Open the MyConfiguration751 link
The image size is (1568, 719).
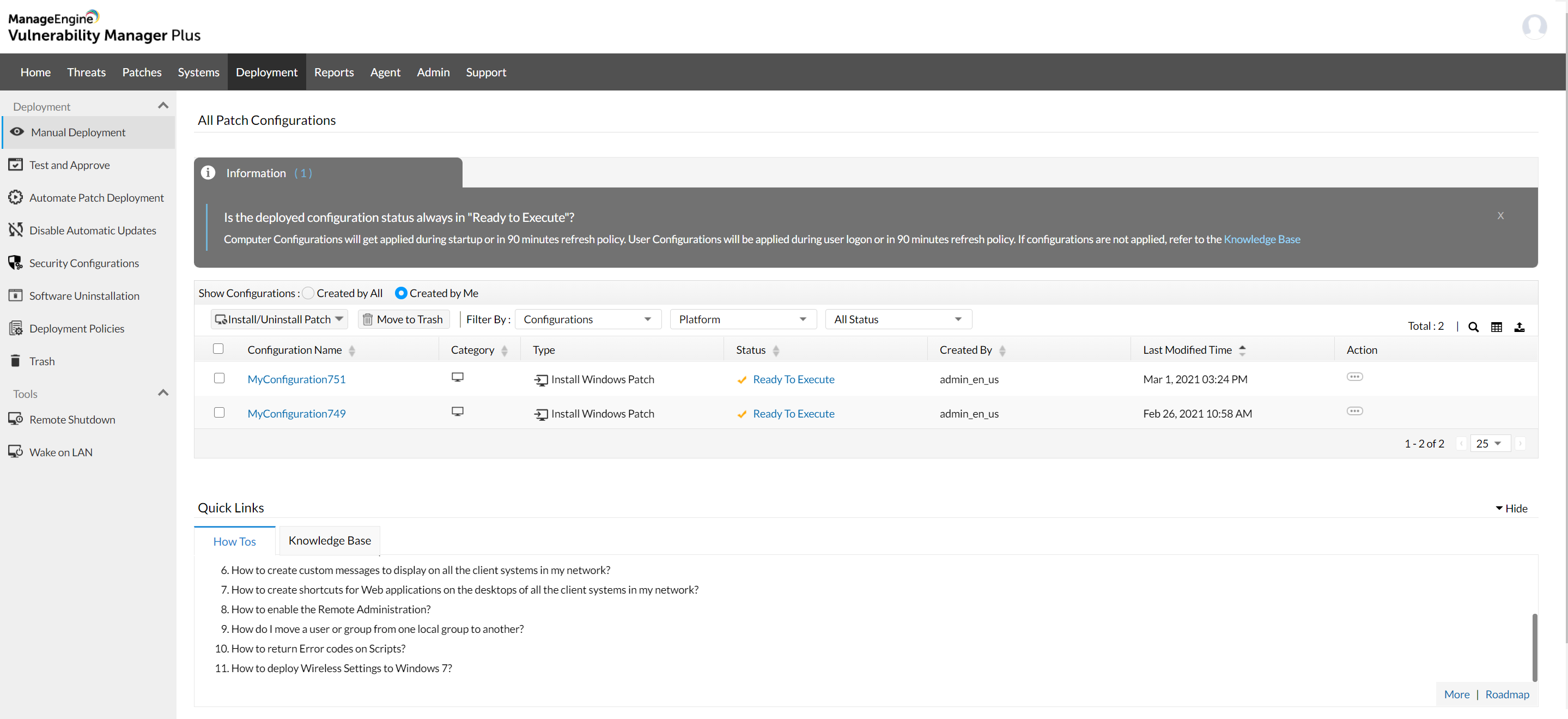coord(296,379)
